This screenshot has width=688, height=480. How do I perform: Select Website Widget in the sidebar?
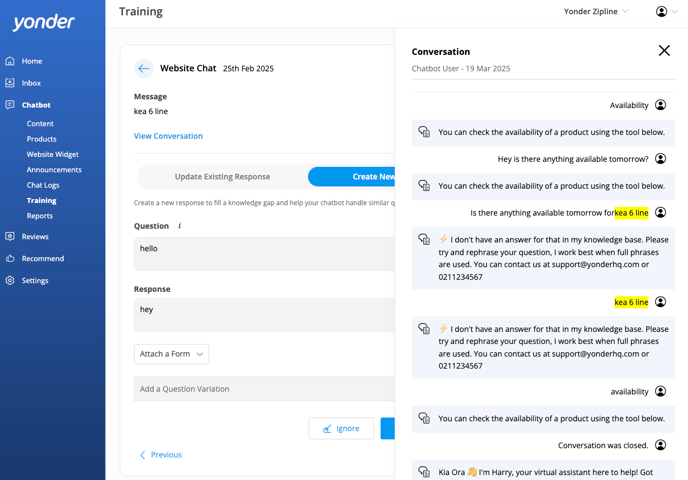coord(53,154)
